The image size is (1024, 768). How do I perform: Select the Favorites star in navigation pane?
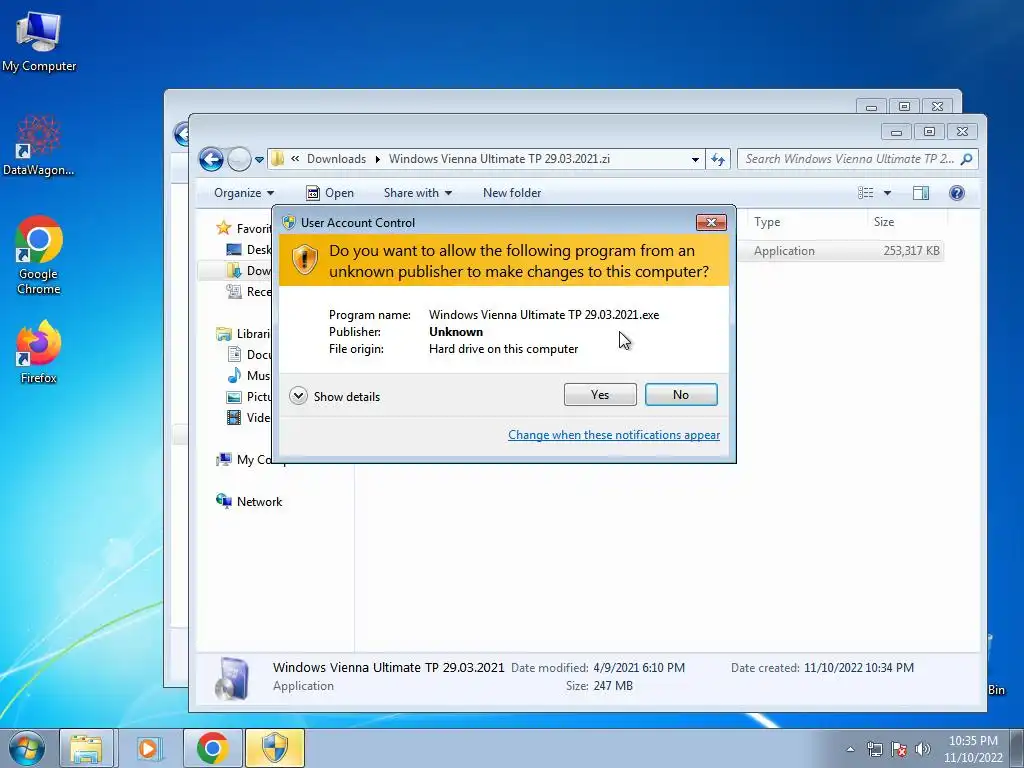223,228
